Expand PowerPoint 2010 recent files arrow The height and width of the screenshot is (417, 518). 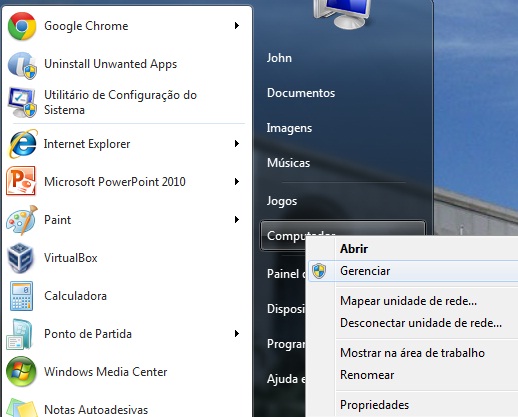pyautogui.click(x=237, y=182)
